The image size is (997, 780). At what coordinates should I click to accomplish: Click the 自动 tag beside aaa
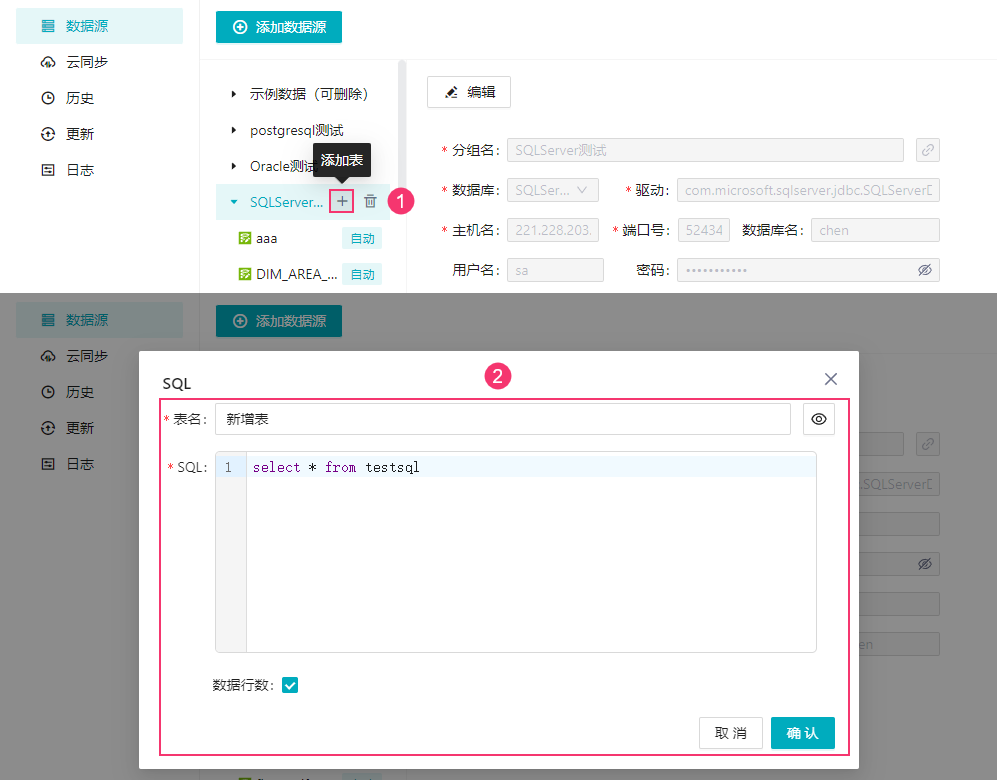click(362, 238)
